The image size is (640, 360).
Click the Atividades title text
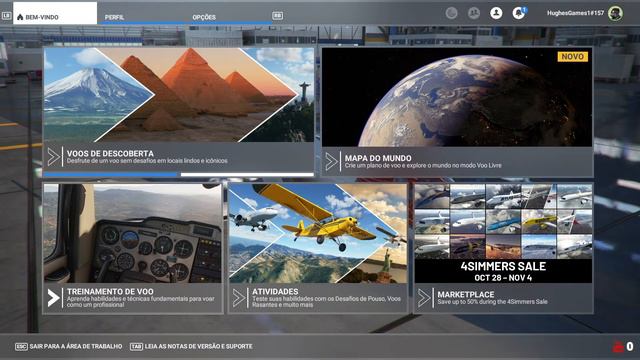click(275, 291)
